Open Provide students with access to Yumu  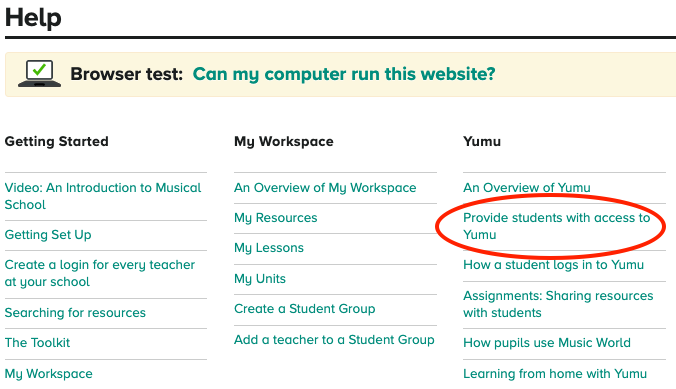556,226
